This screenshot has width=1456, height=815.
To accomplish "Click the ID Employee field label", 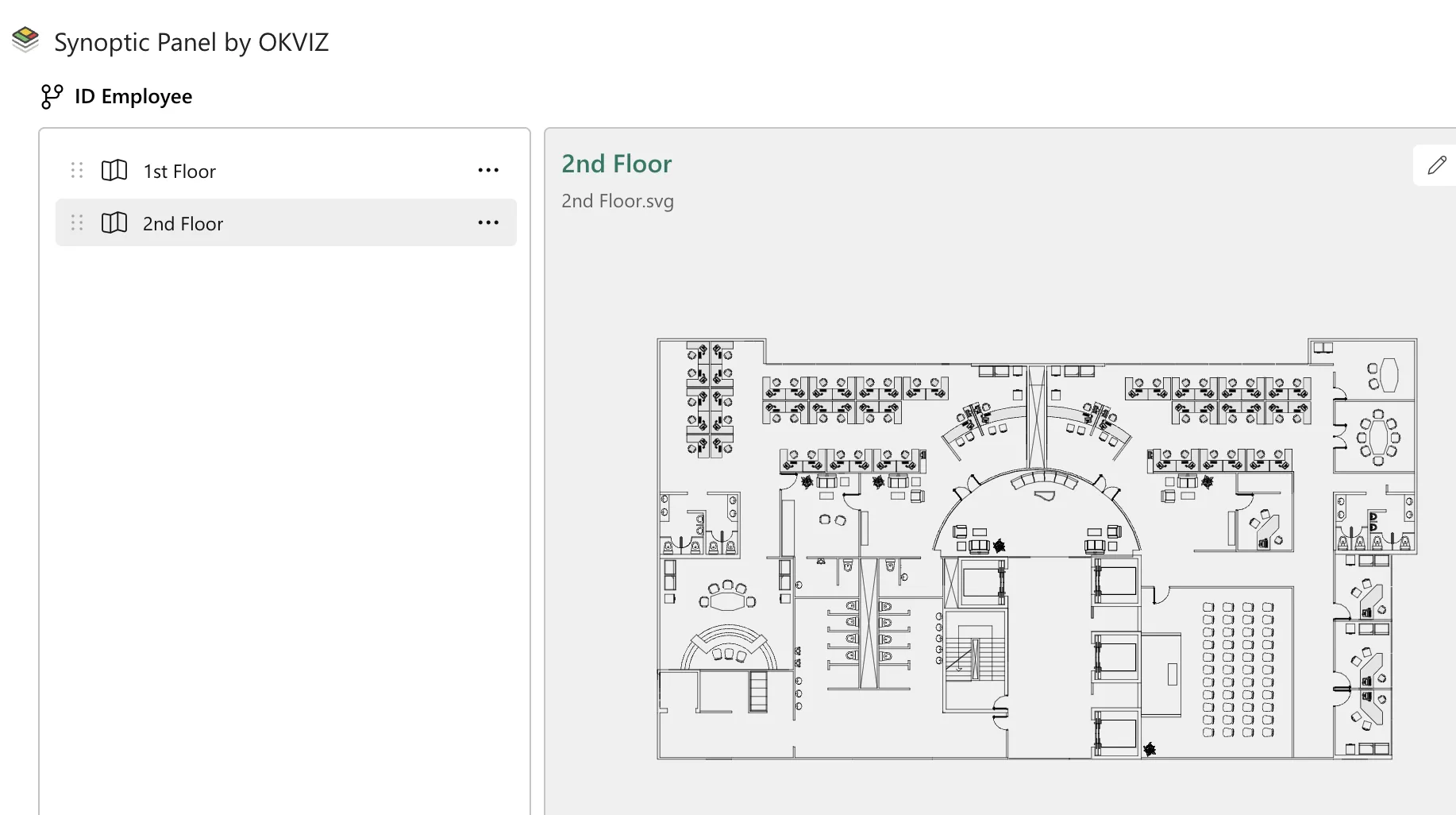I will (x=133, y=96).
